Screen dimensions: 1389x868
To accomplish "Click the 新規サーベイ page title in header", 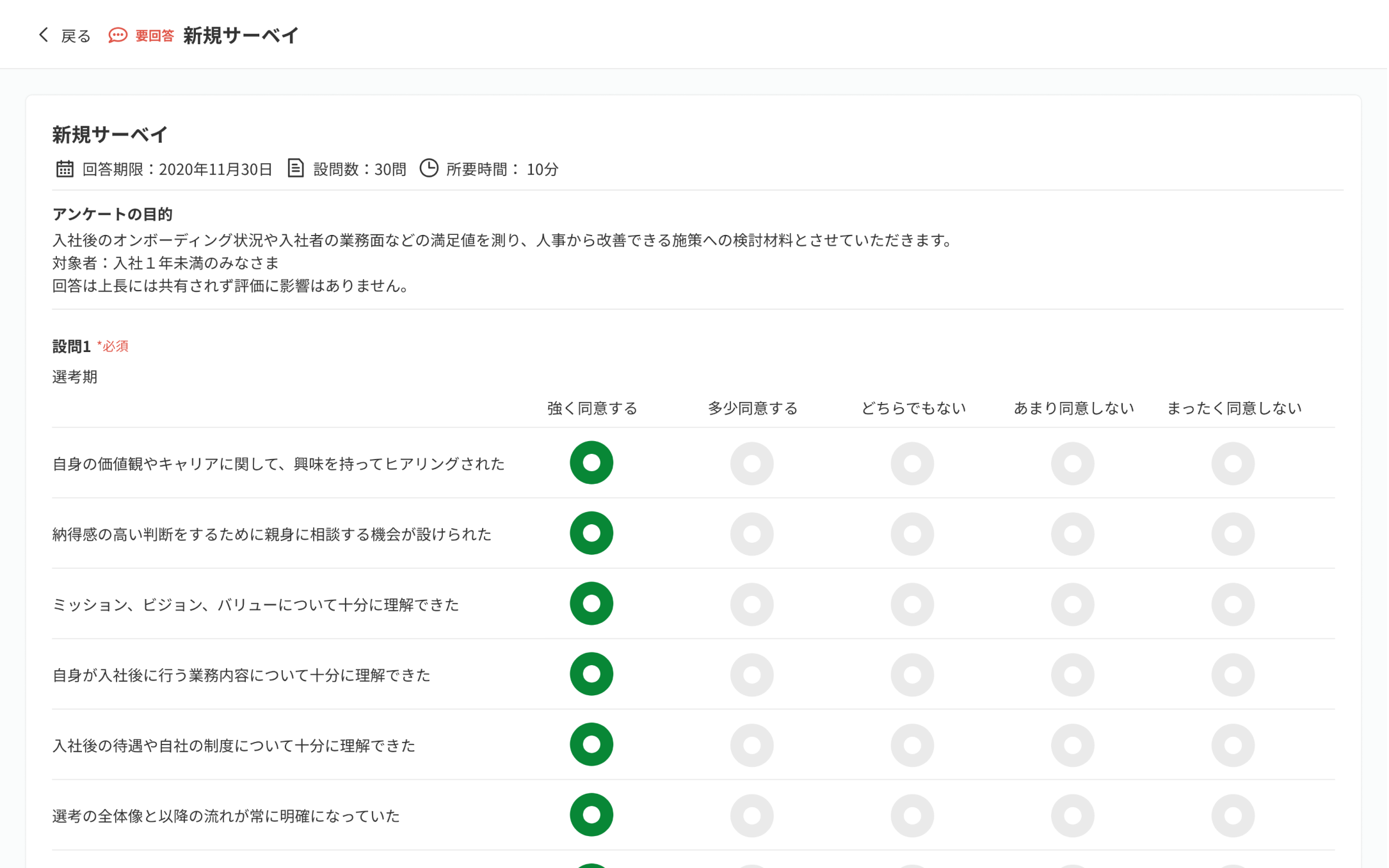I will (241, 35).
